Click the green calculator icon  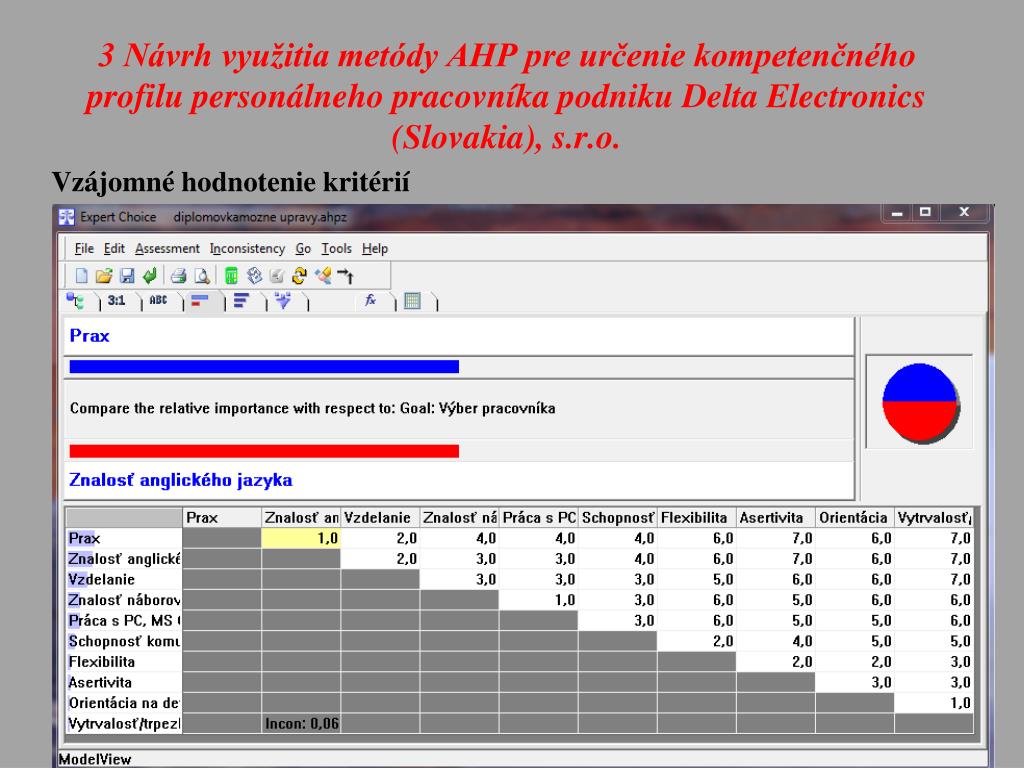[231, 276]
